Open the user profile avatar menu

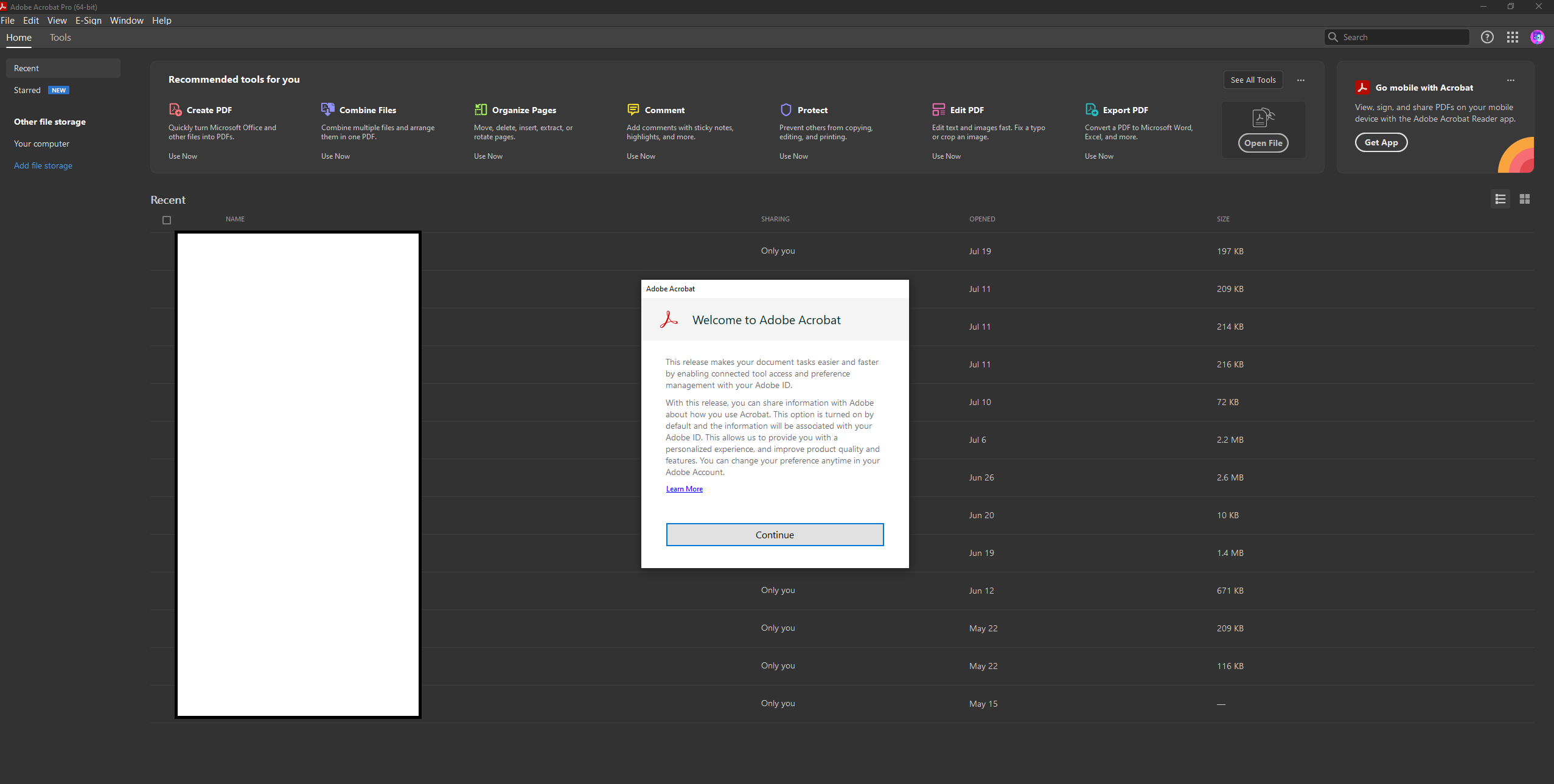(1538, 37)
